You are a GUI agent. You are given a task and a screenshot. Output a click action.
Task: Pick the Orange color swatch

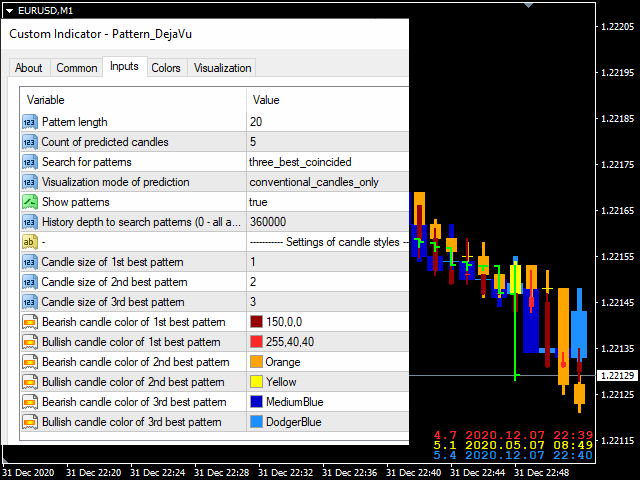pyautogui.click(x=256, y=362)
